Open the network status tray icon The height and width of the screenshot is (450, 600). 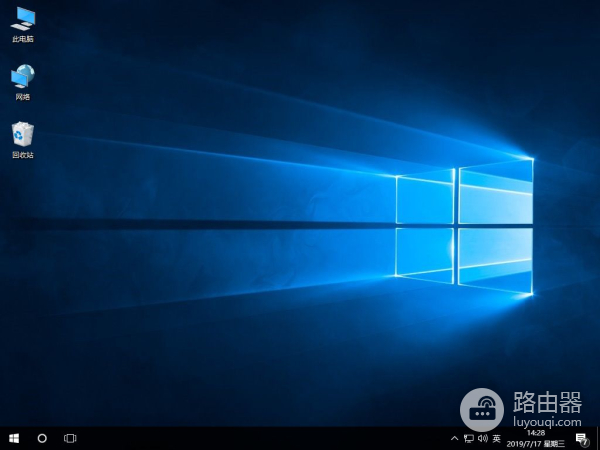tap(469, 438)
